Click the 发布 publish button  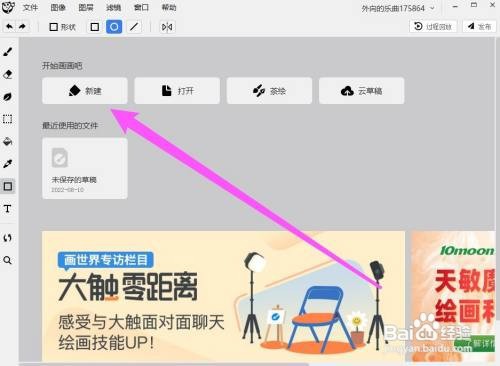(479, 26)
